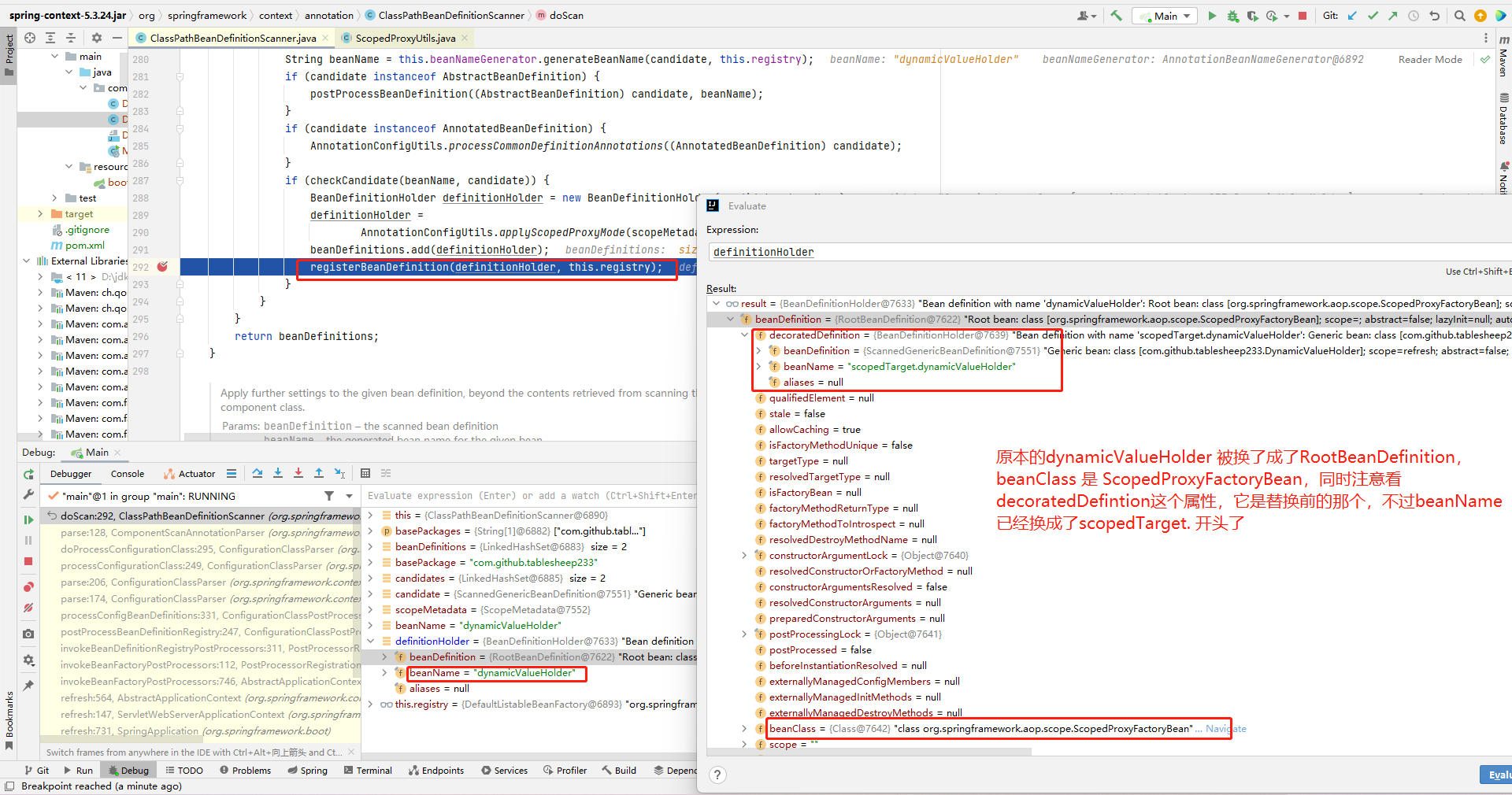Open the Main run configuration dropdown
The width and height of the screenshot is (1512, 795).
(x=1165, y=16)
